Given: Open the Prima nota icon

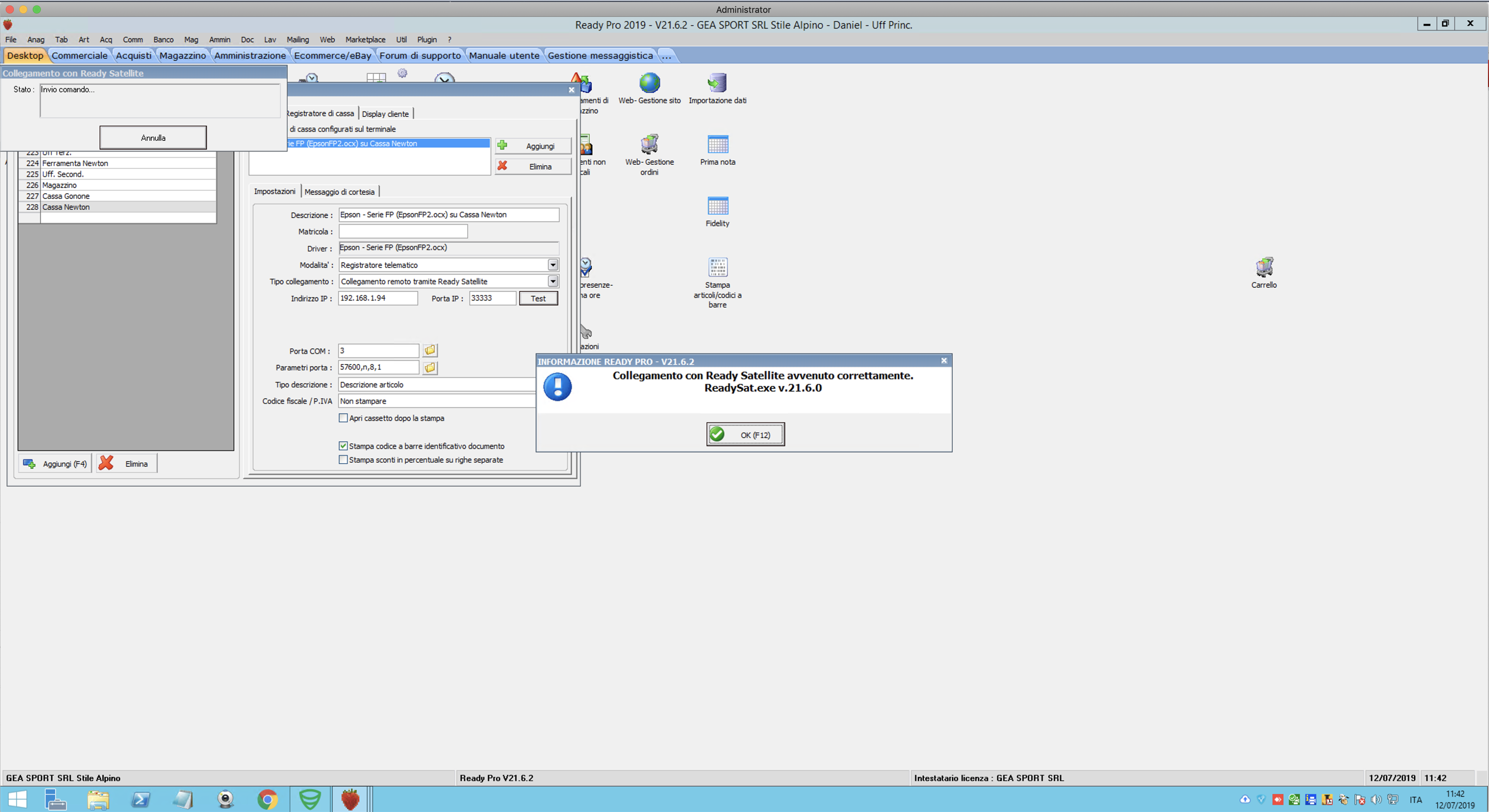Looking at the screenshot, I should 717,145.
